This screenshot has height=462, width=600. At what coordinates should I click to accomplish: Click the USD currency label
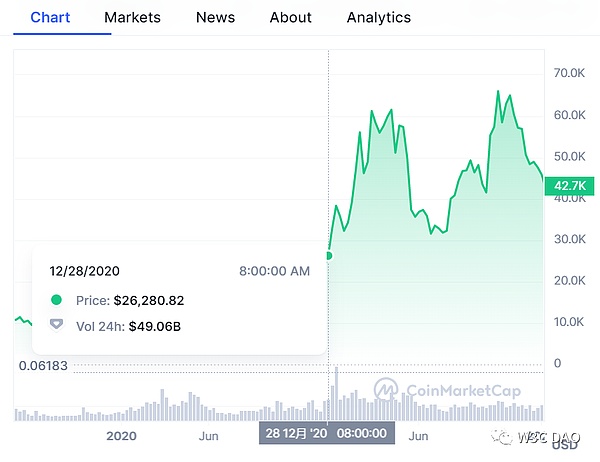pos(566,446)
